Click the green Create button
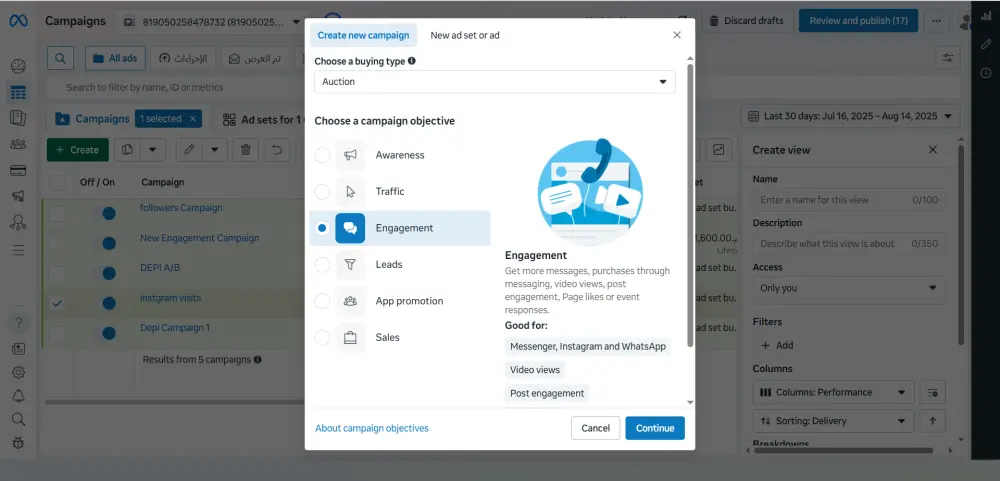The height and width of the screenshot is (481, 1000). pos(78,150)
